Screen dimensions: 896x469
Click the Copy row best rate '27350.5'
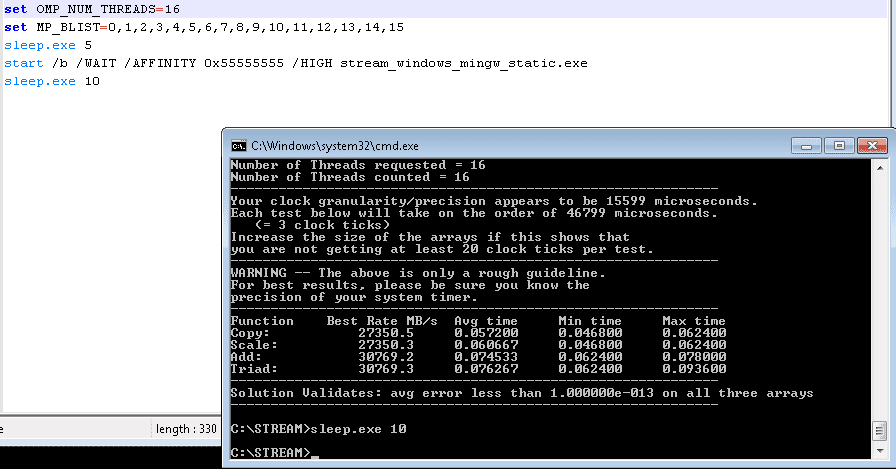(x=386, y=333)
